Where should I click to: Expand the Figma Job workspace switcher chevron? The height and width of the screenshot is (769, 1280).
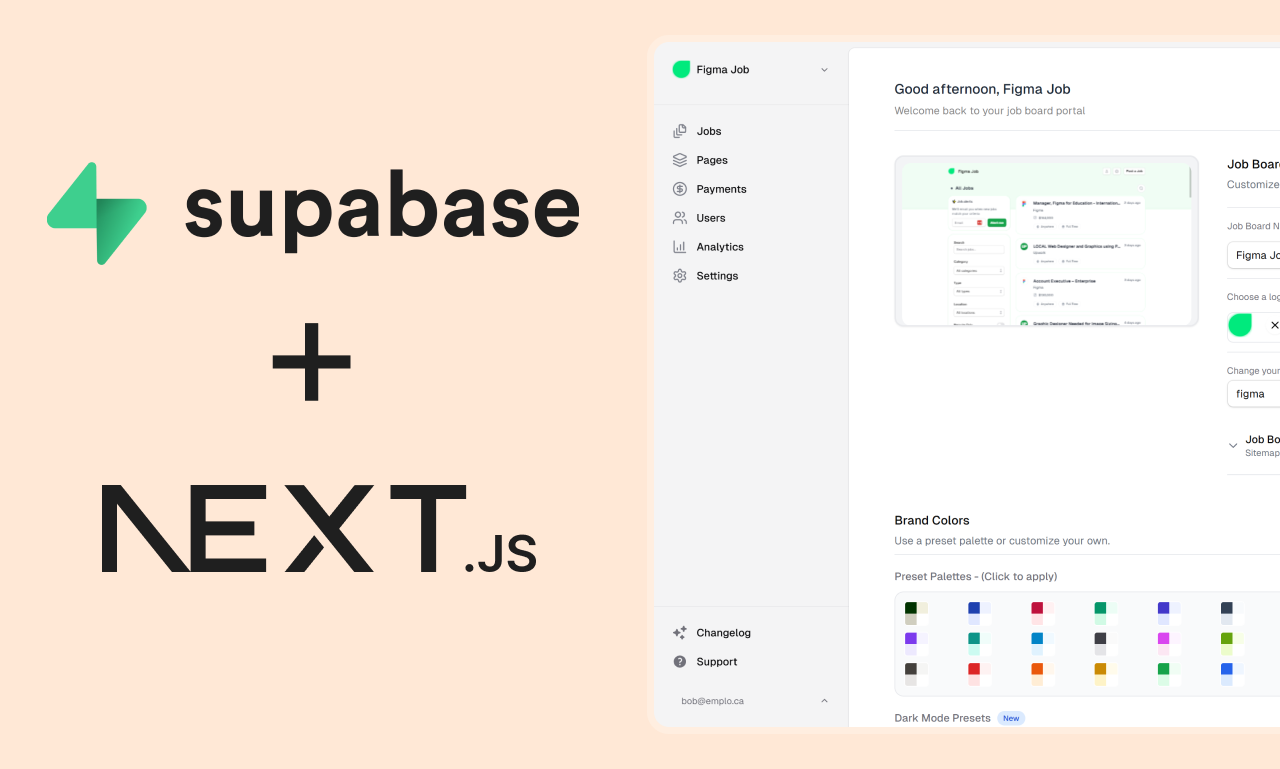point(824,70)
